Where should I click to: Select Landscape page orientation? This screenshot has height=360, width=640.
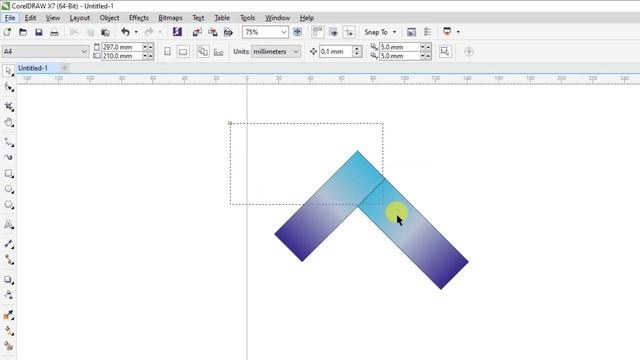(183, 51)
